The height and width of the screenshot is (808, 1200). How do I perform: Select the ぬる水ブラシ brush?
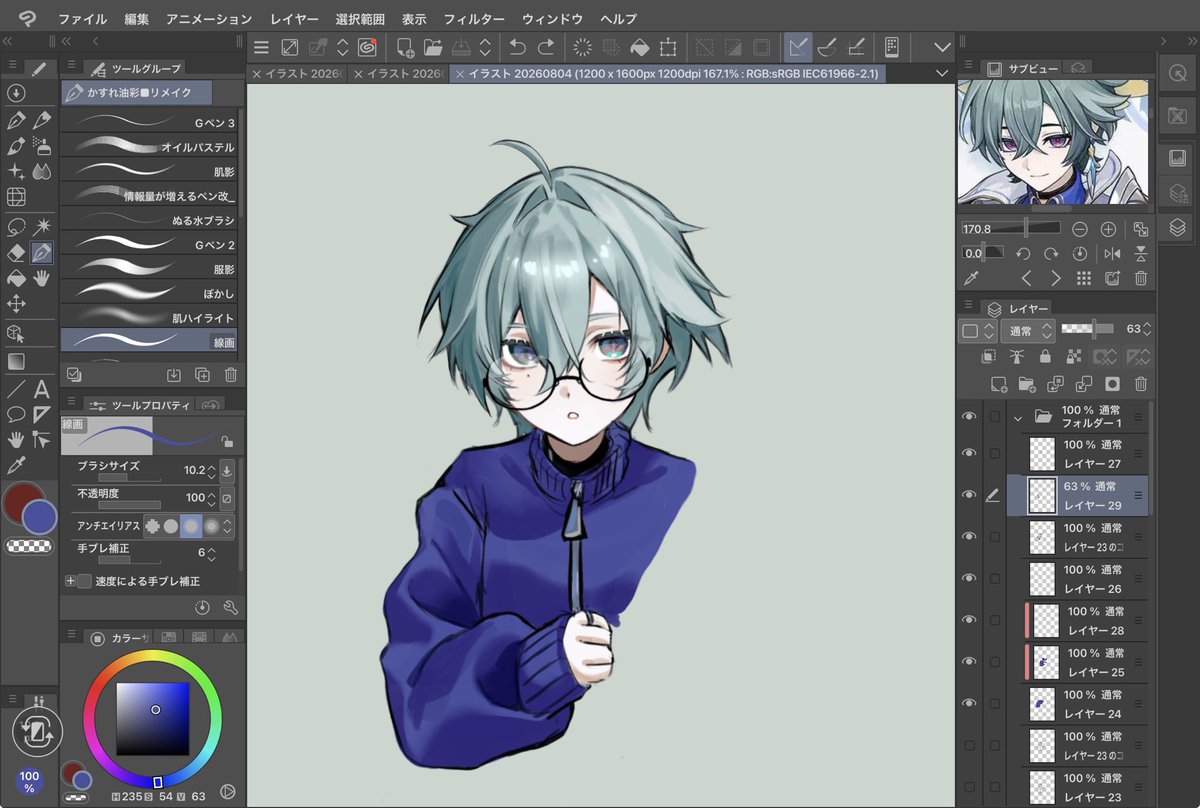150,220
